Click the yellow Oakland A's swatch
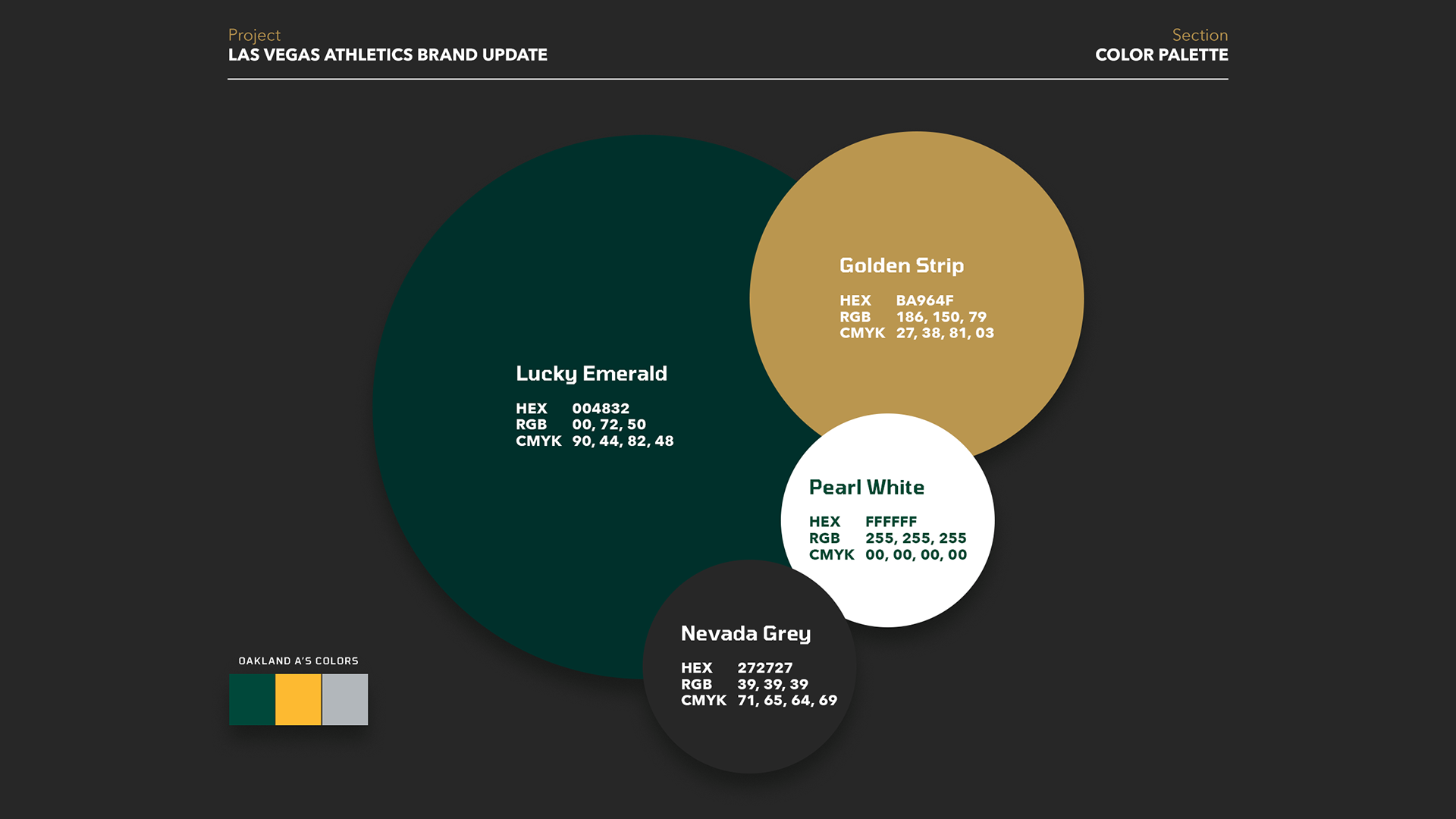This screenshot has height=819, width=1456. coord(299,699)
